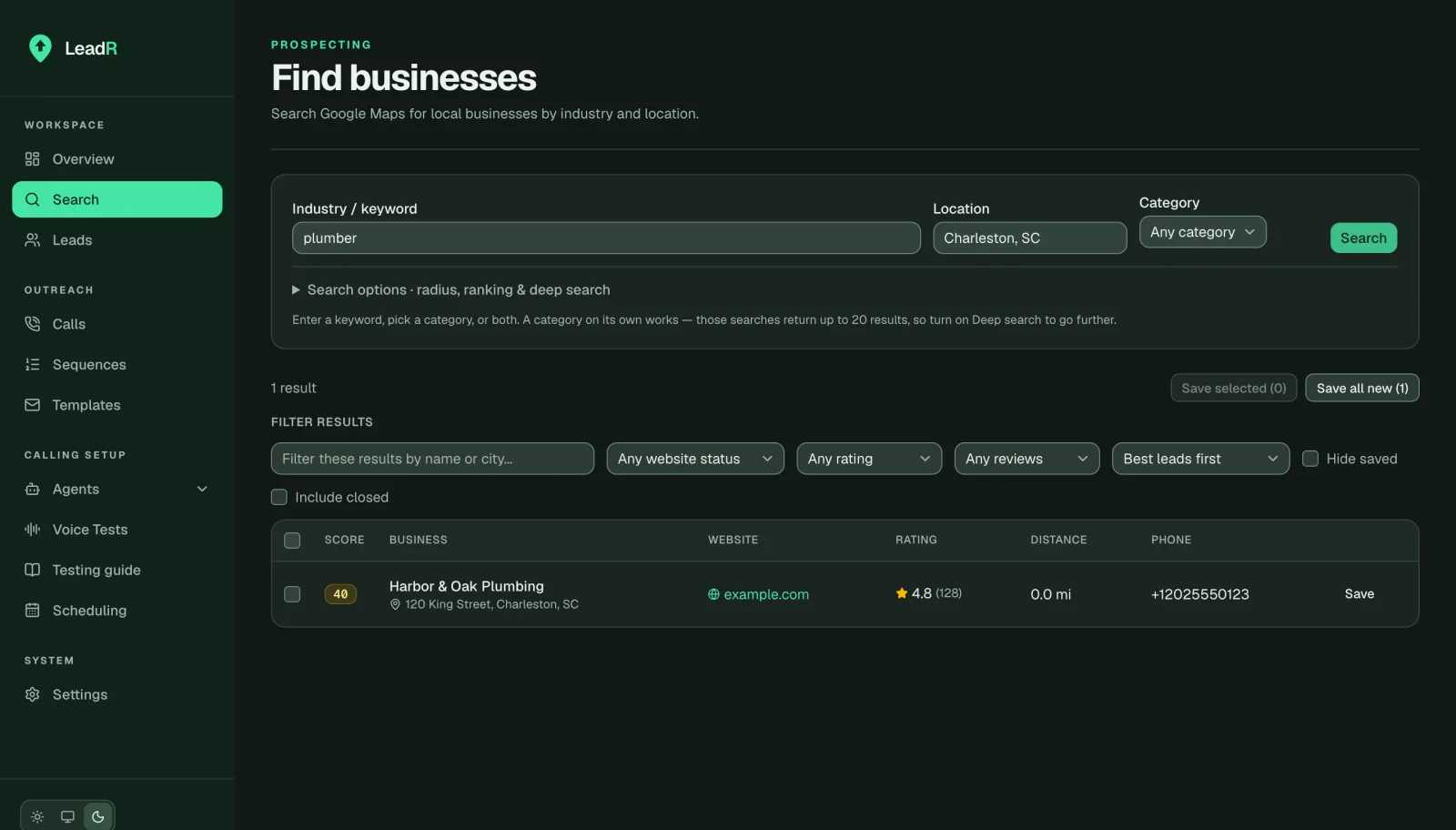Open the Voice Tests page

click(x=116, y=530)
